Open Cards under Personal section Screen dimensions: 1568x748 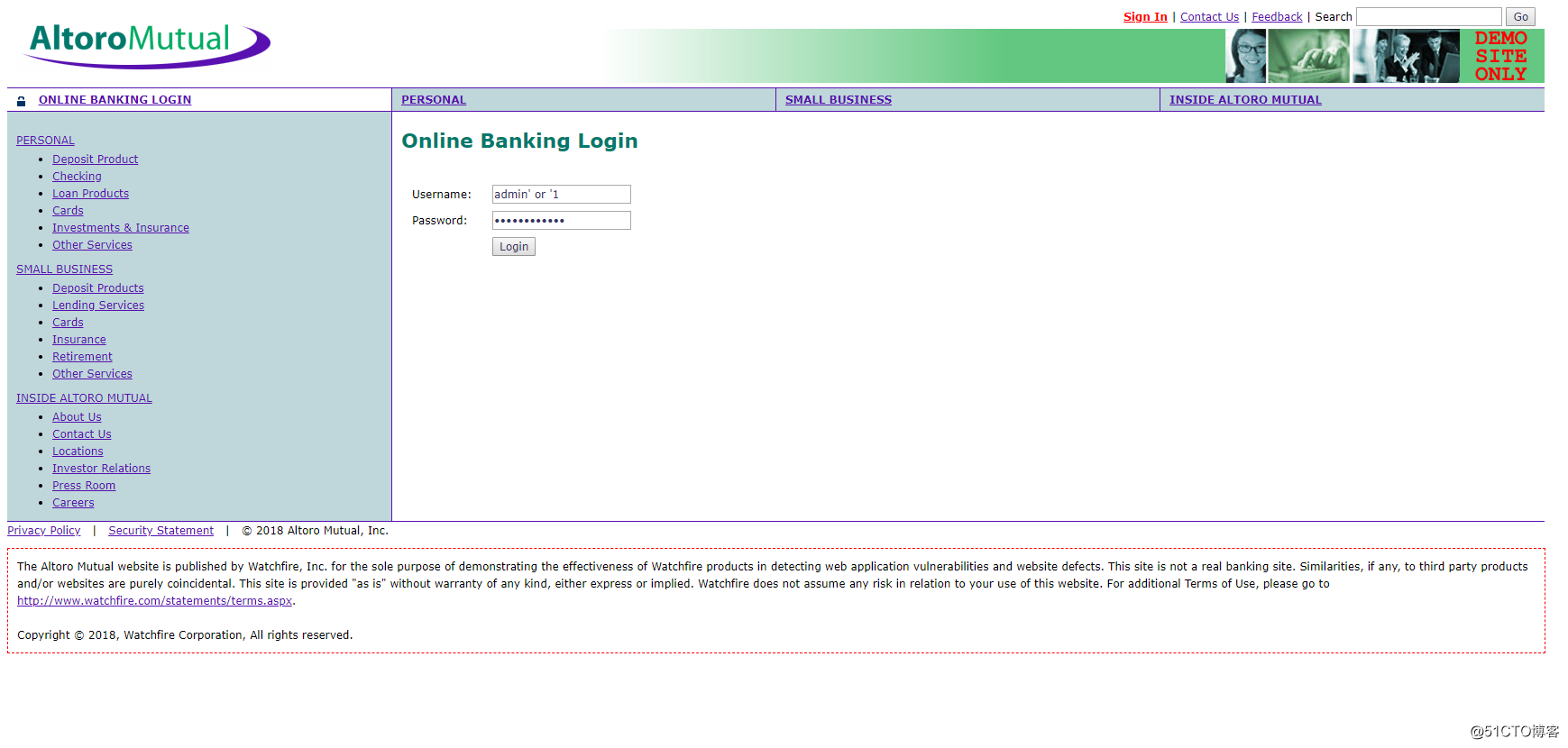pos(68,211)
